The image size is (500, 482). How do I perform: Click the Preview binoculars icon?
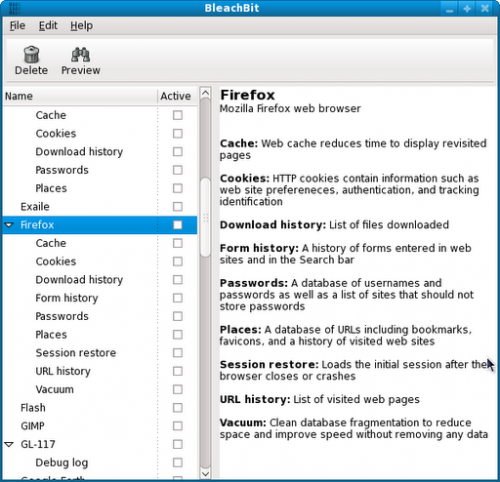tap(80, 55)
